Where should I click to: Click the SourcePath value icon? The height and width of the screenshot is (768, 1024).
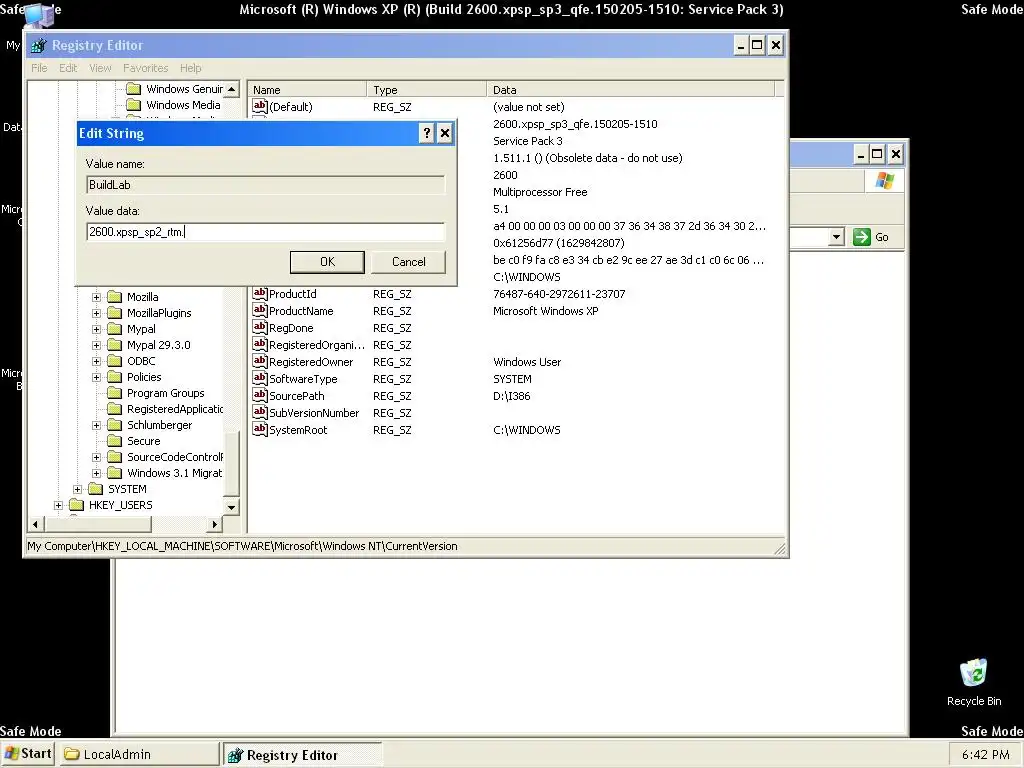point(260,396)
